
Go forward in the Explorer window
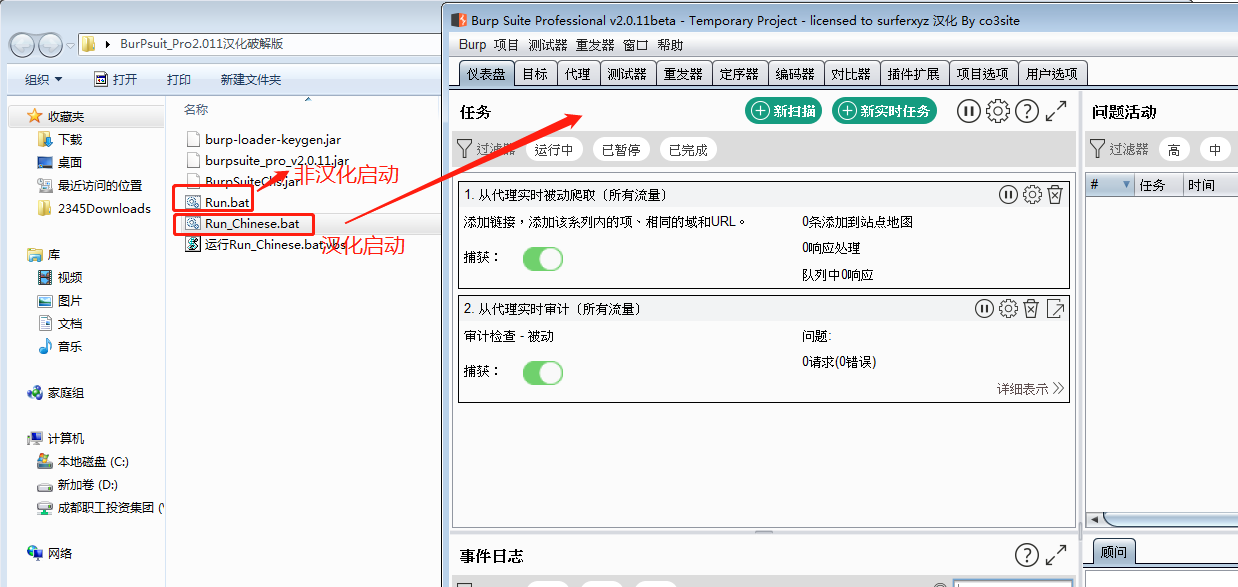coord(50,44)
